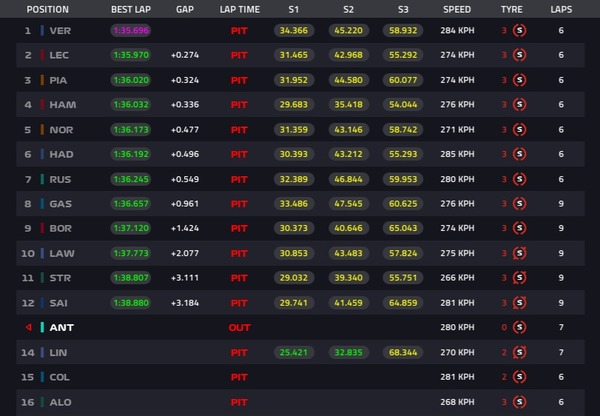
Task: Sort by the S2 column header
Action: click(x=348, y=10)
